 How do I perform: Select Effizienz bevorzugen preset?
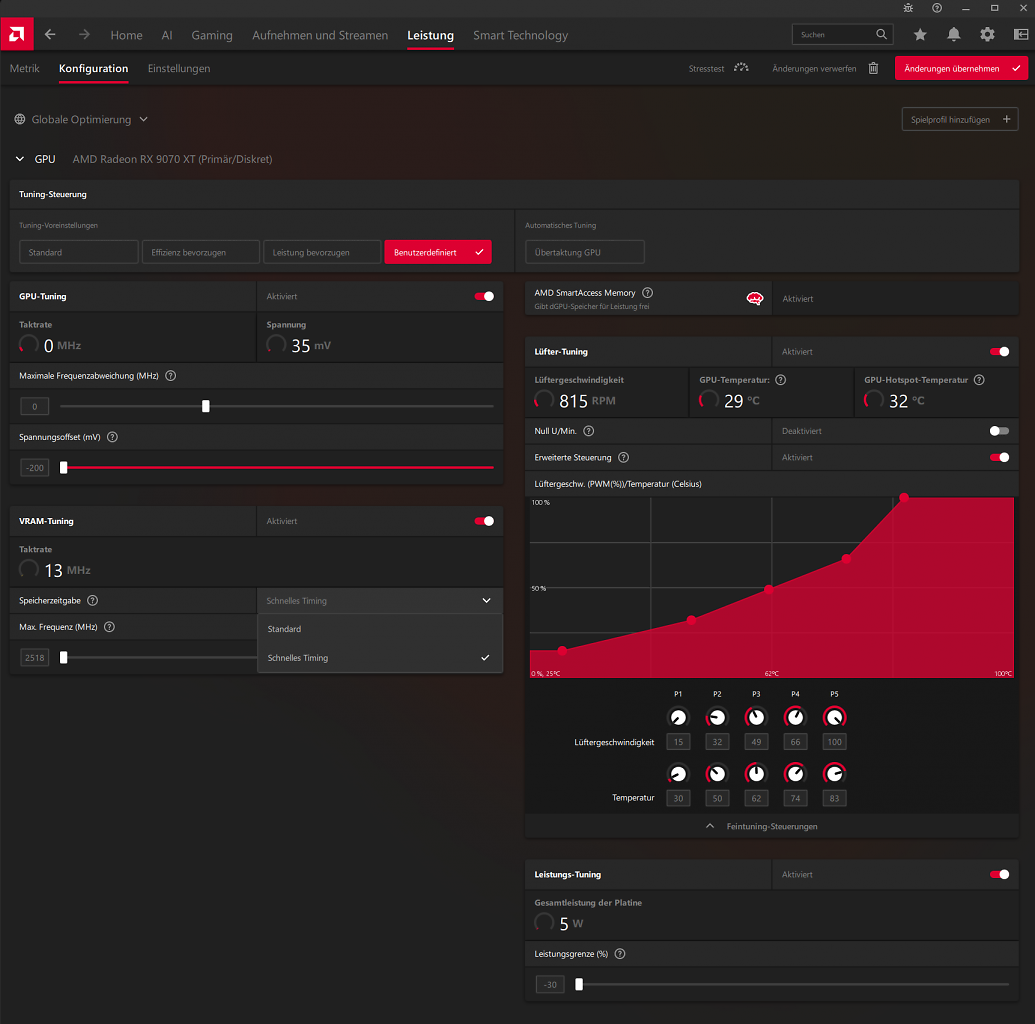(201, 252)
